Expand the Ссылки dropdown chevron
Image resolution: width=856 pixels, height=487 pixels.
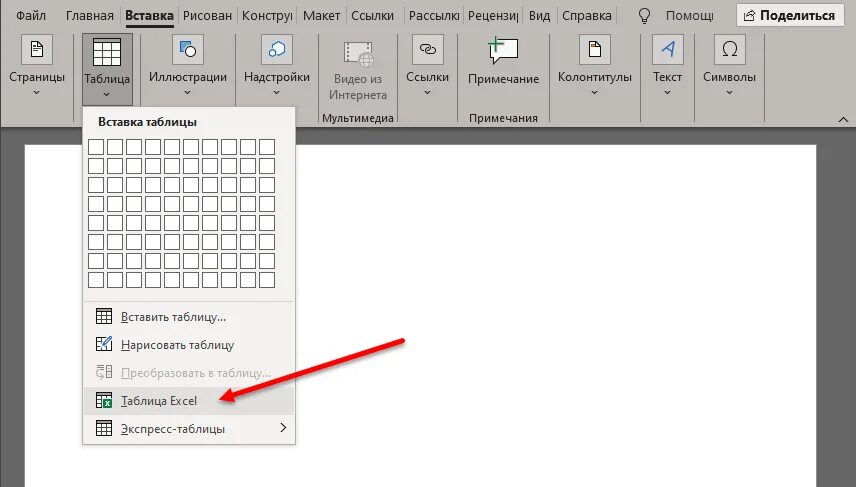[427, 93]
